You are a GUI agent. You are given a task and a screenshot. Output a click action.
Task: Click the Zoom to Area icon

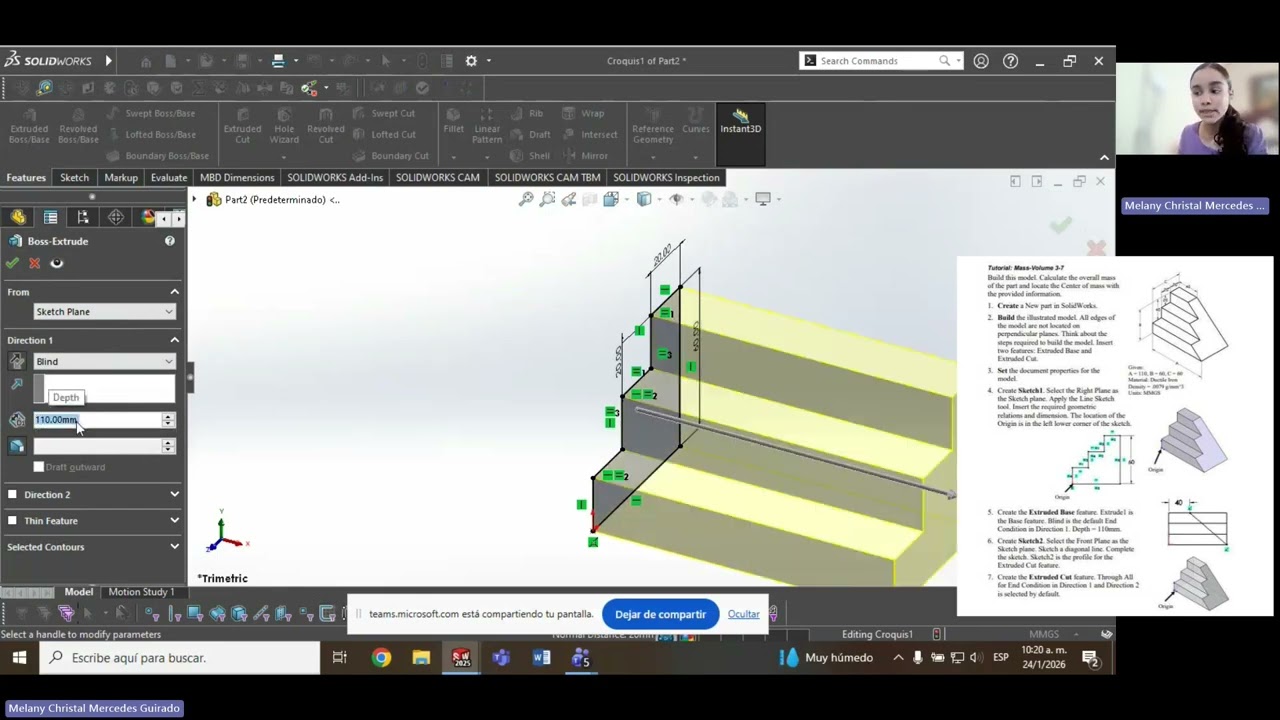click(x=547, y=199)
